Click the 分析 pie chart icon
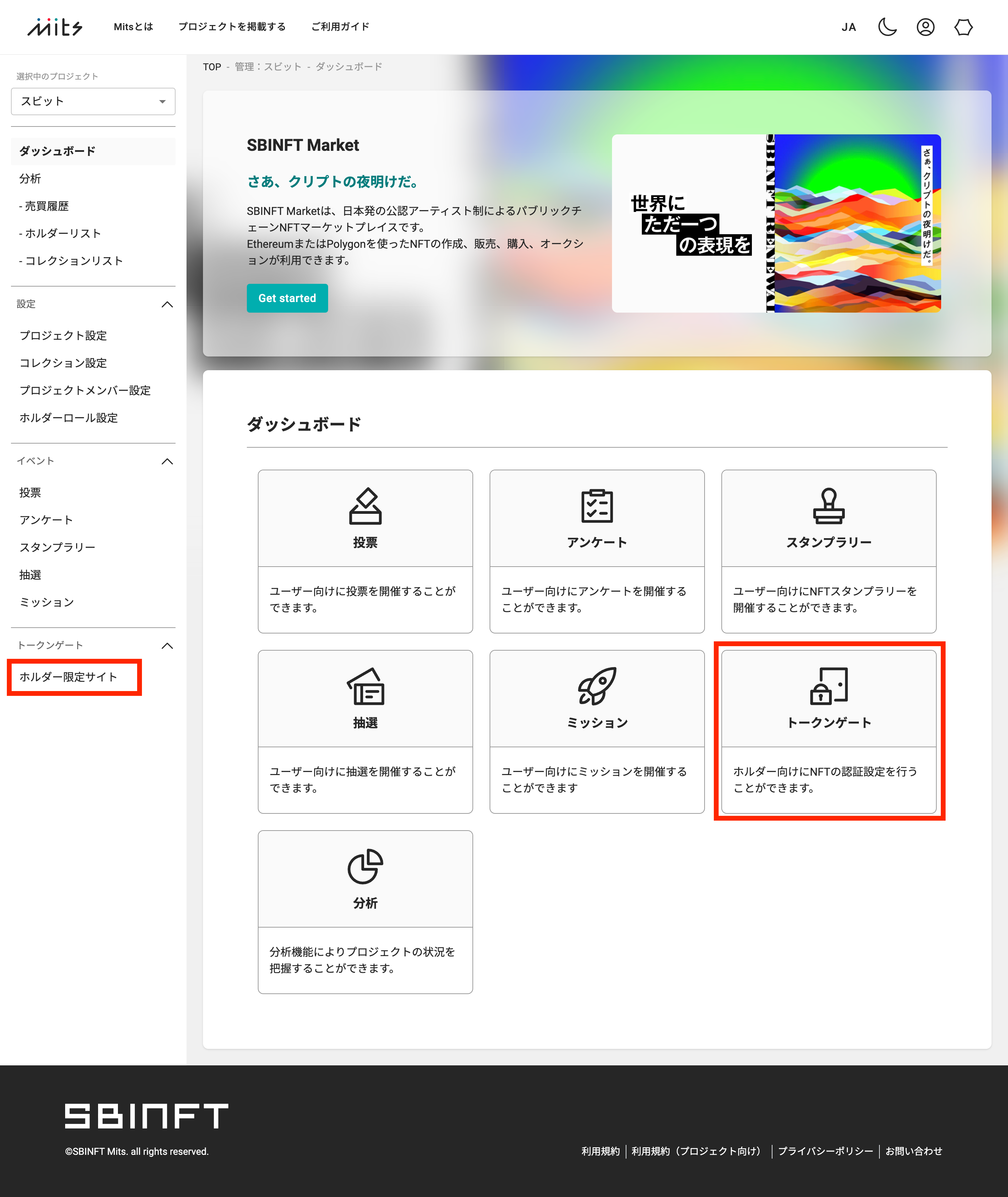This screenshot has height=1197, width=1008. 366,867
